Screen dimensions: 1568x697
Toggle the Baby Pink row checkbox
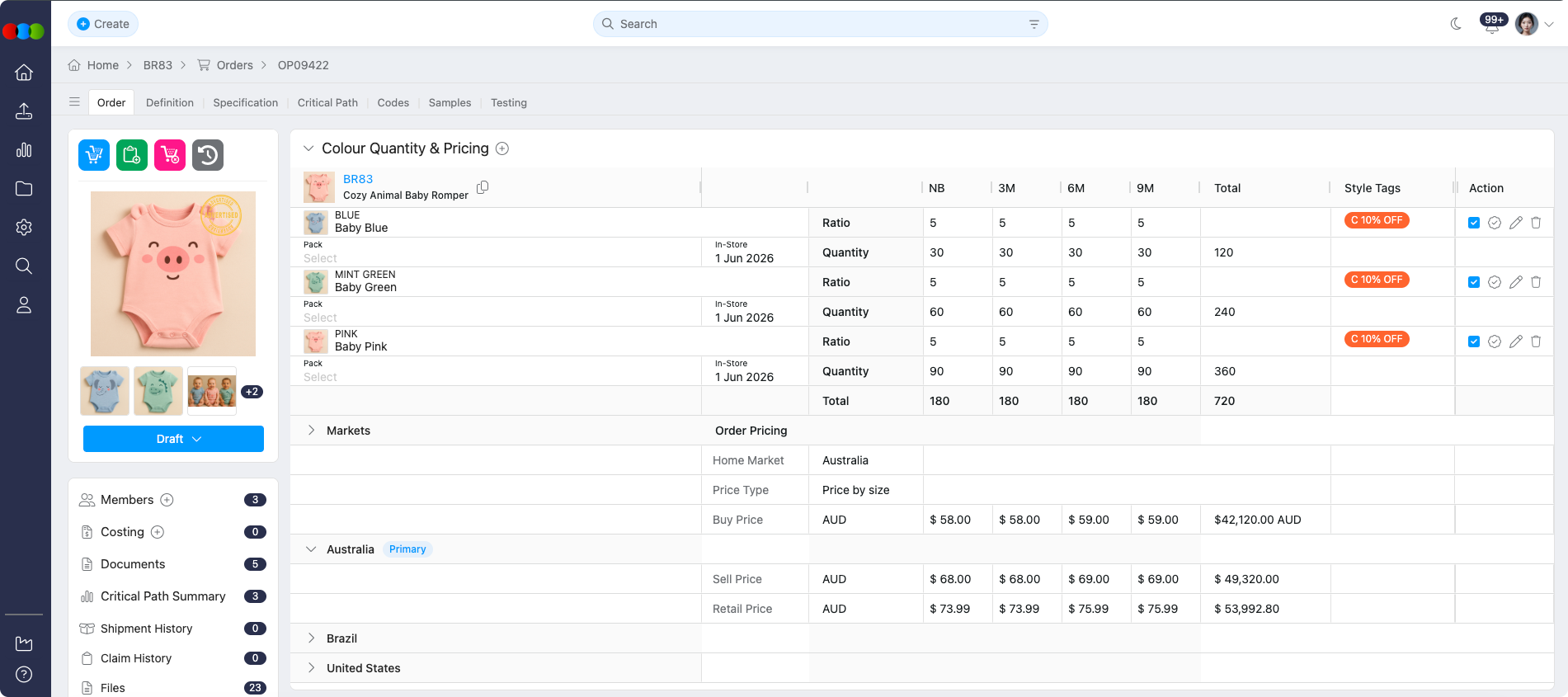1474,341
